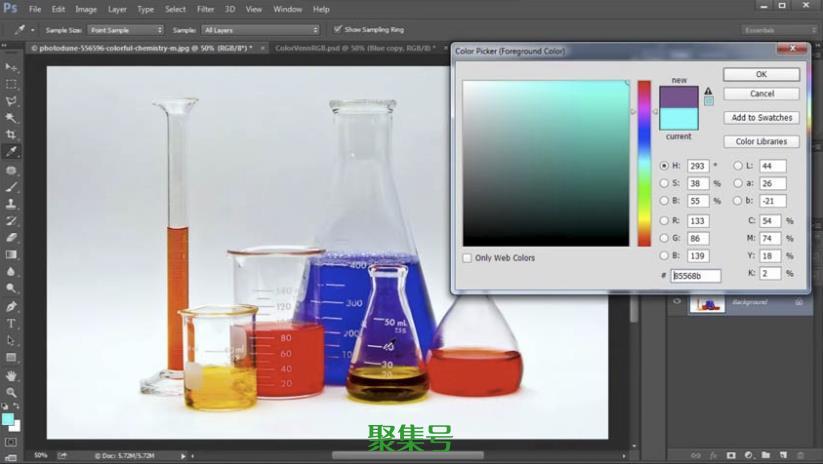Select the Type tool
This screenshot has width=823, height=464.
(12, 323)
